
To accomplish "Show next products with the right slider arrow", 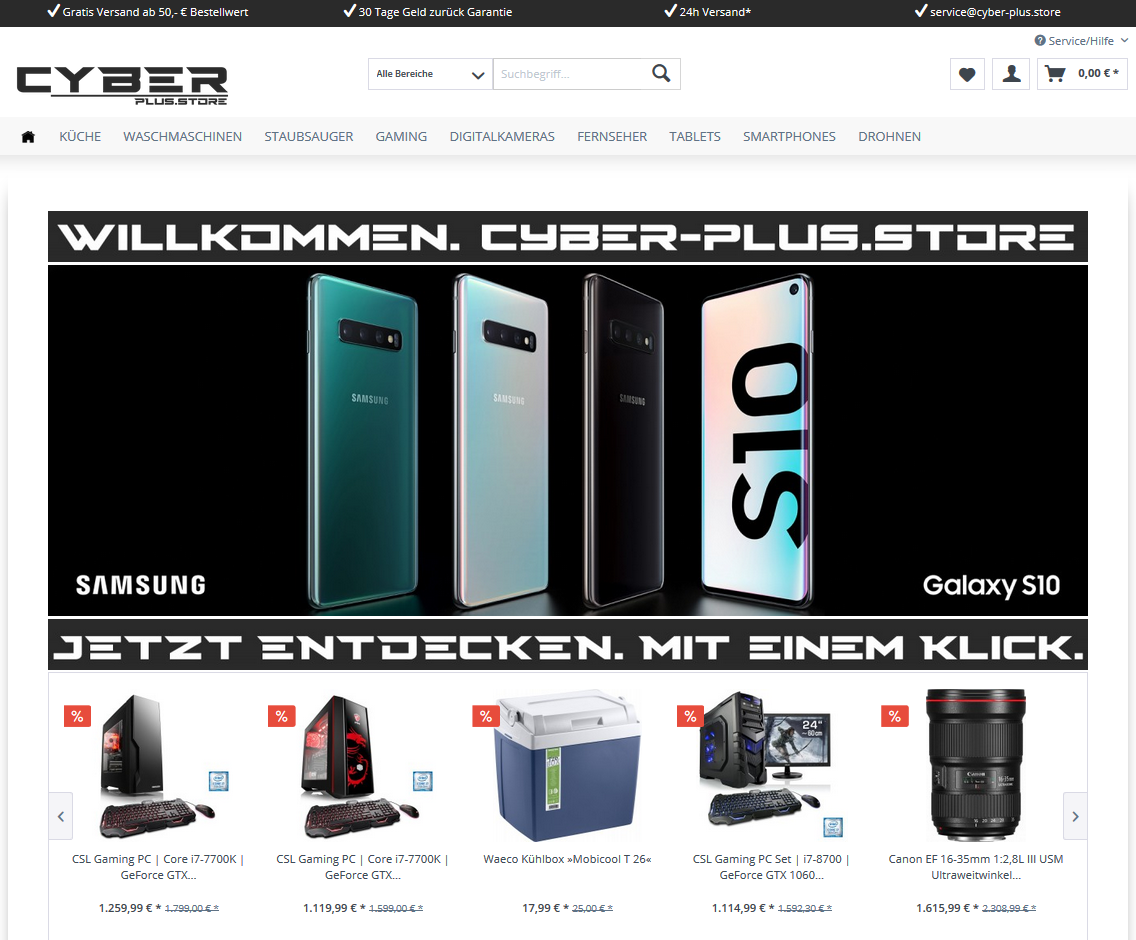I will click(1075, 816).
